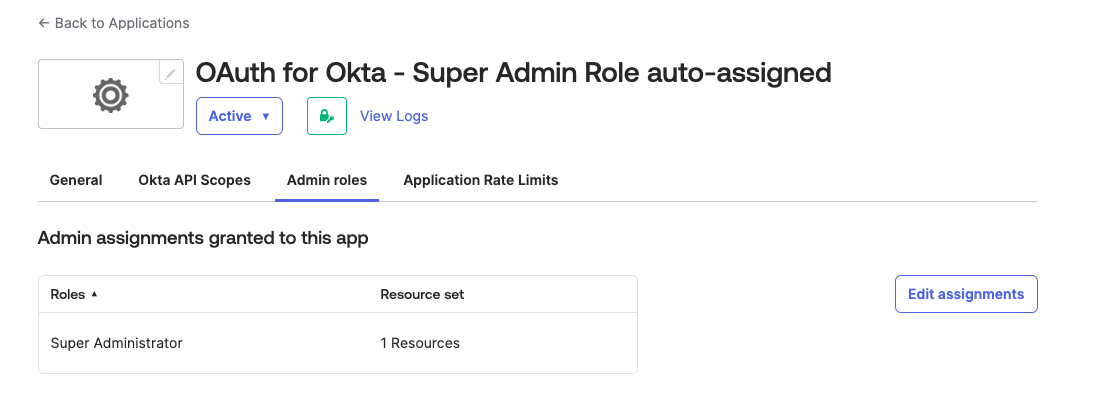Screen dimensions: 1116x400
Task: Open the Active status dropdown
Action: 239,116
